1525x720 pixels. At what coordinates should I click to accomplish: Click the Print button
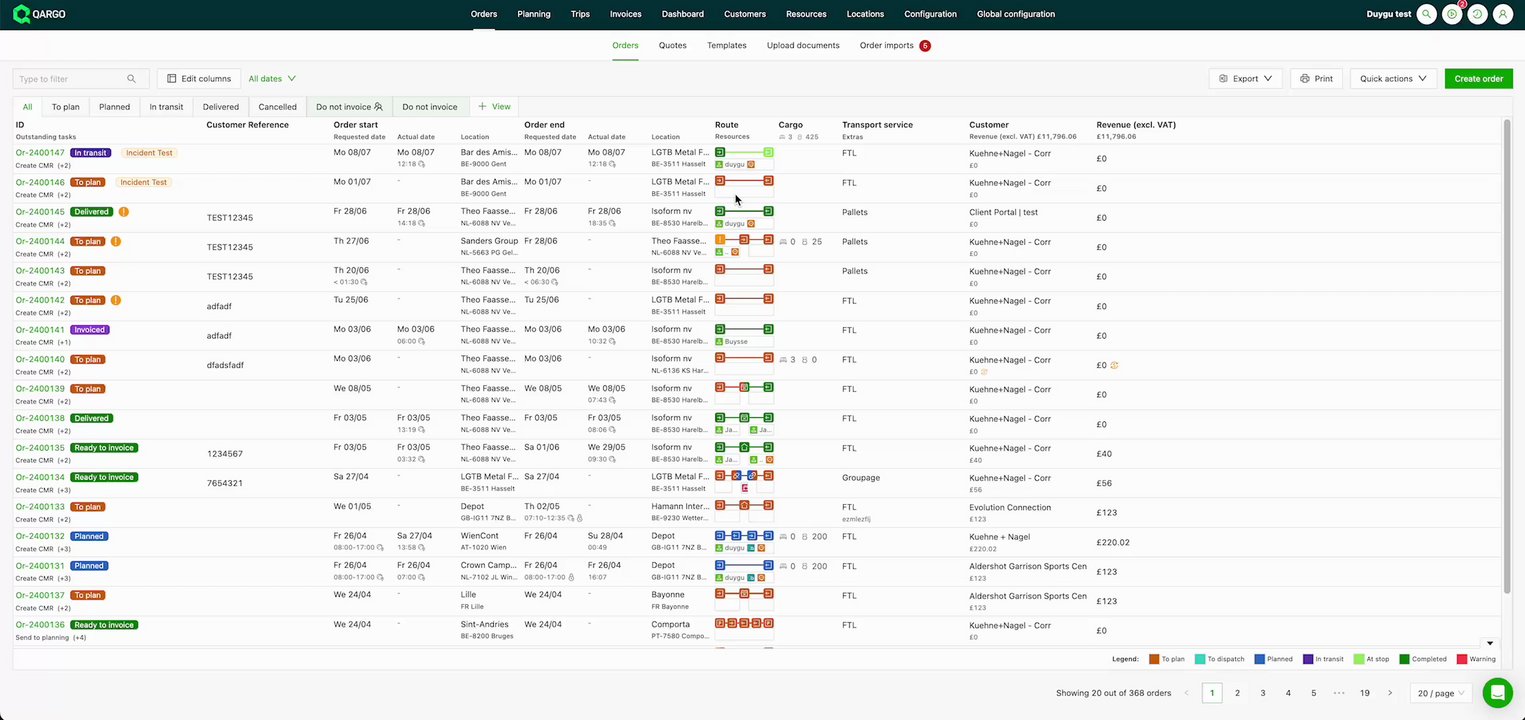tap(1316, 78)
